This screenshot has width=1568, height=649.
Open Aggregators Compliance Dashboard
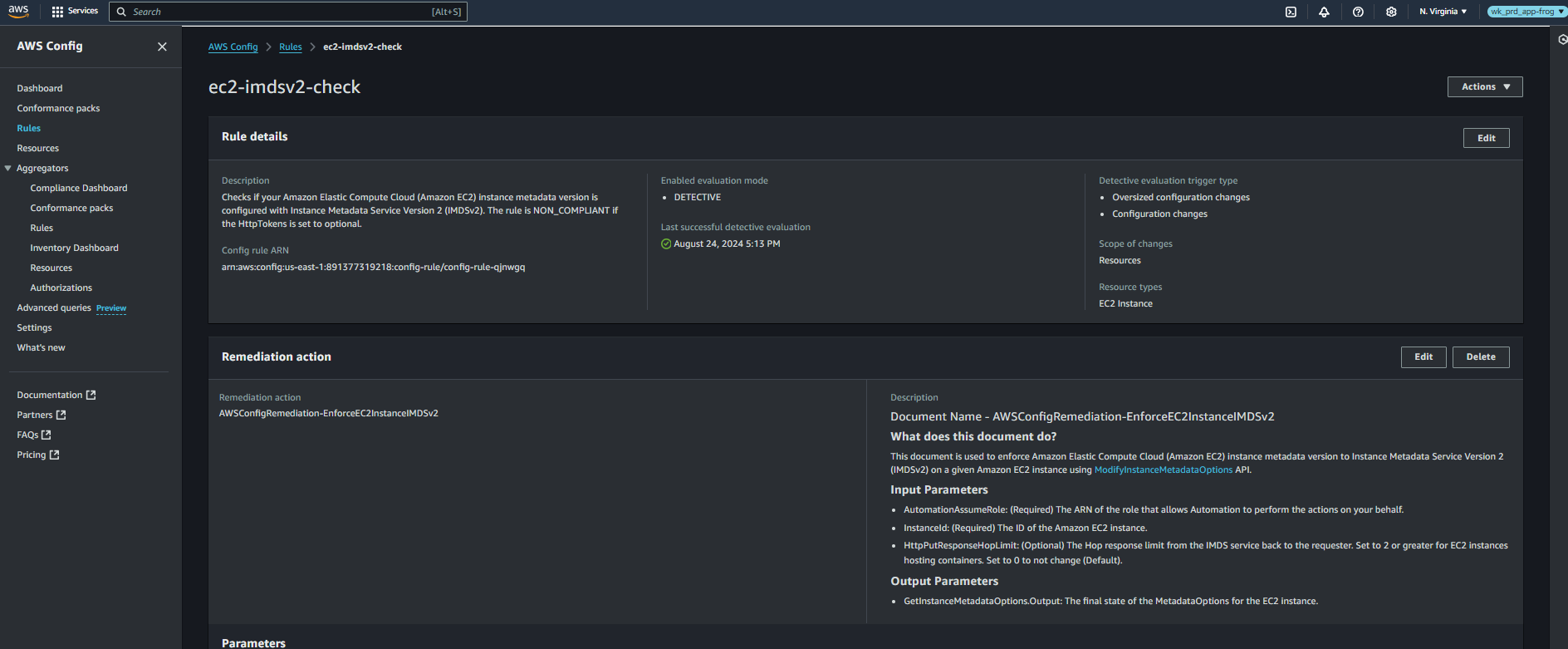79,188
